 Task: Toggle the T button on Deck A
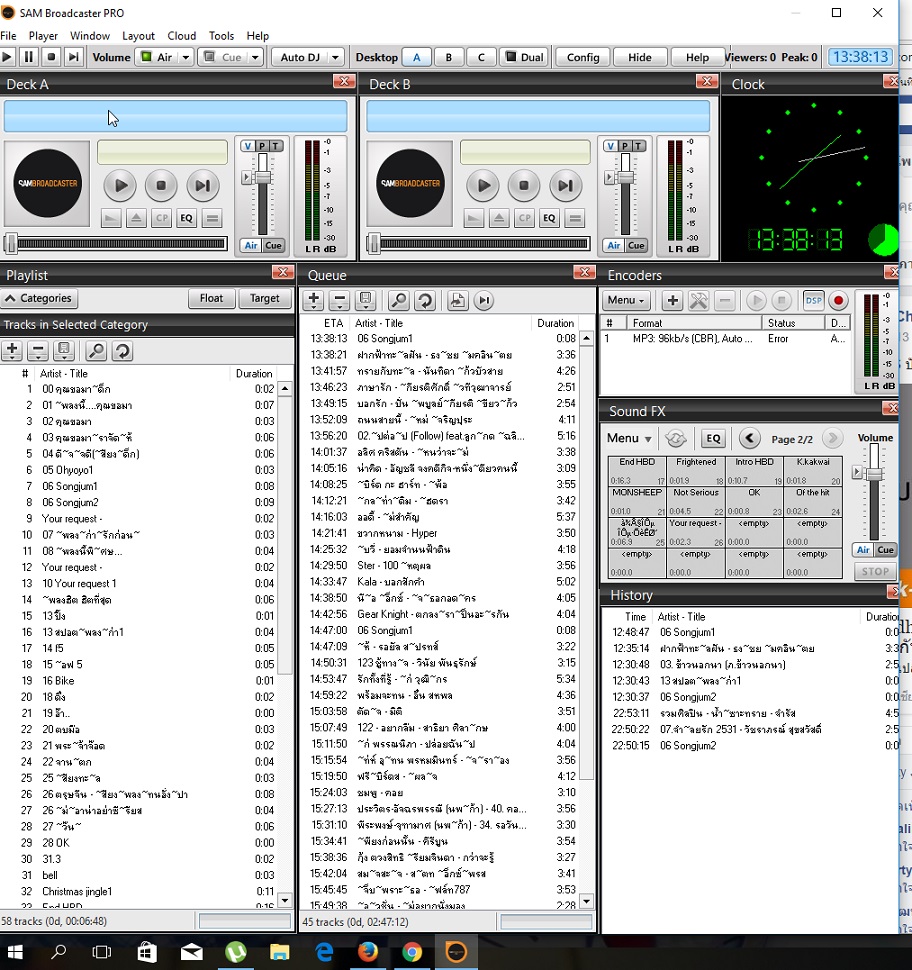pos(276,146)
